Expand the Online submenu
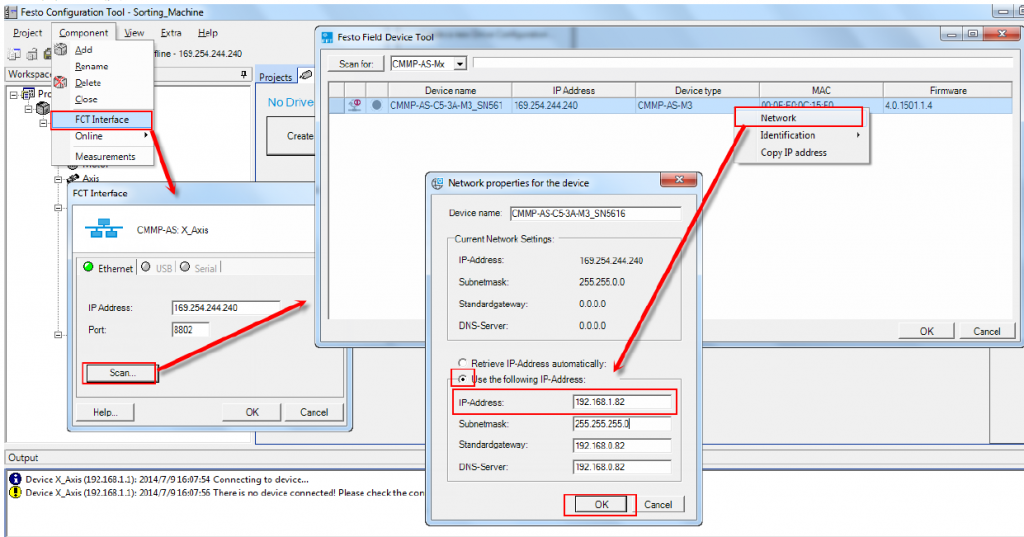The height and width of the screenshot is (537, 1024). (102, 136)
